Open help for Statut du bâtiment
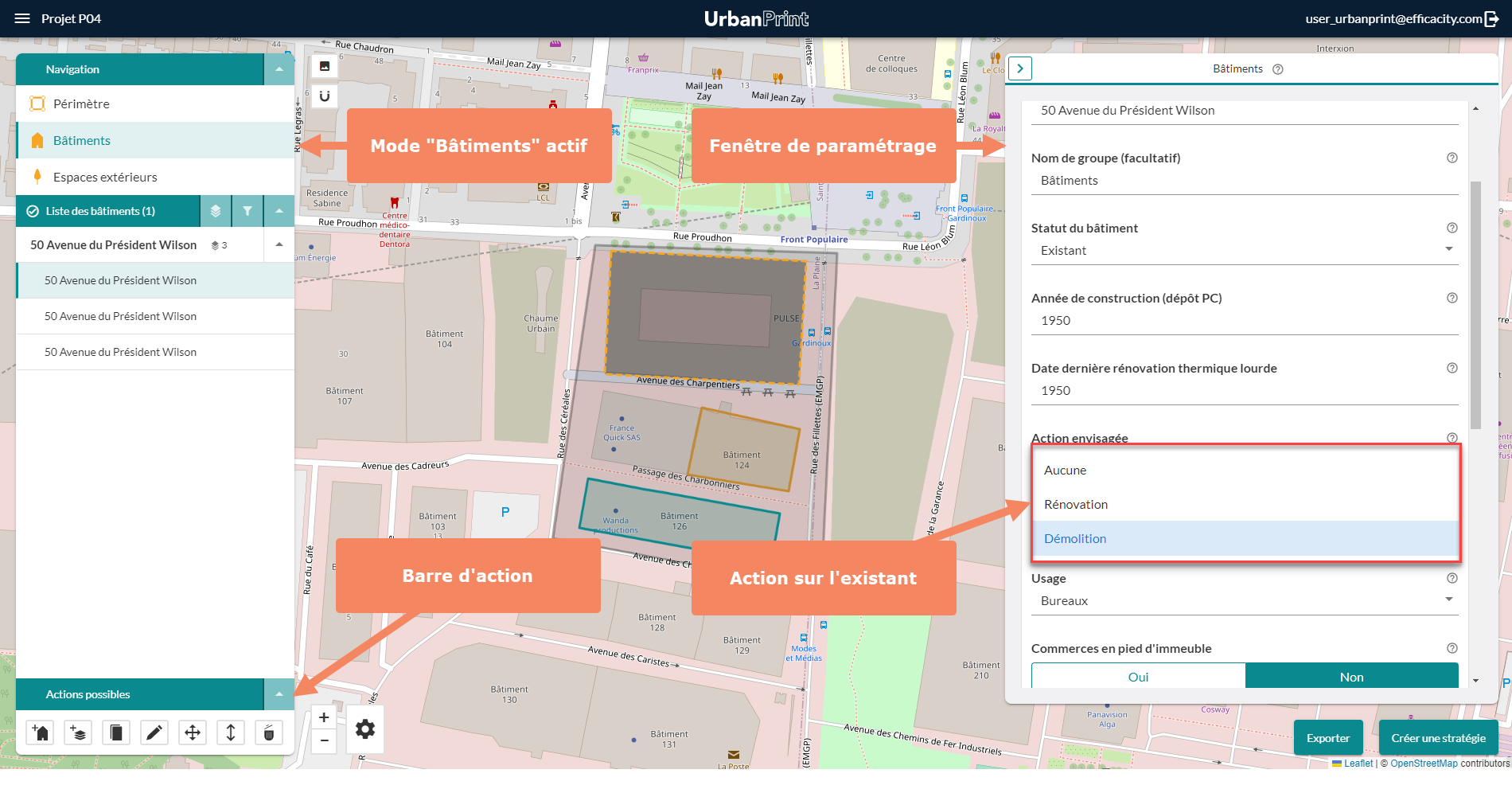This screenshot has width=1512, height=793. coord(1452,228)
